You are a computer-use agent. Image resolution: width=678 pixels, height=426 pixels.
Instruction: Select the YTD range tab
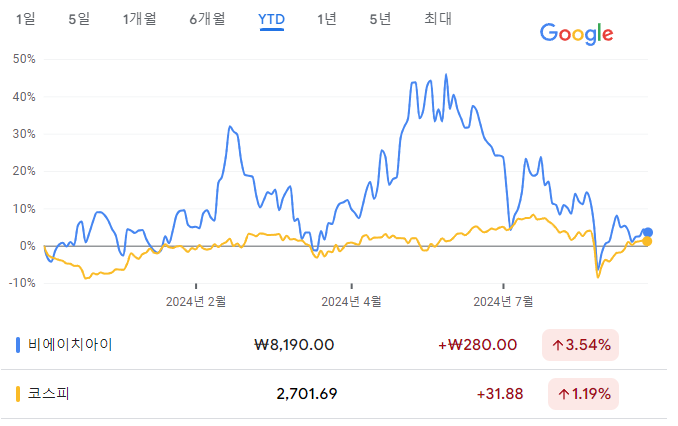pos(272,19)
